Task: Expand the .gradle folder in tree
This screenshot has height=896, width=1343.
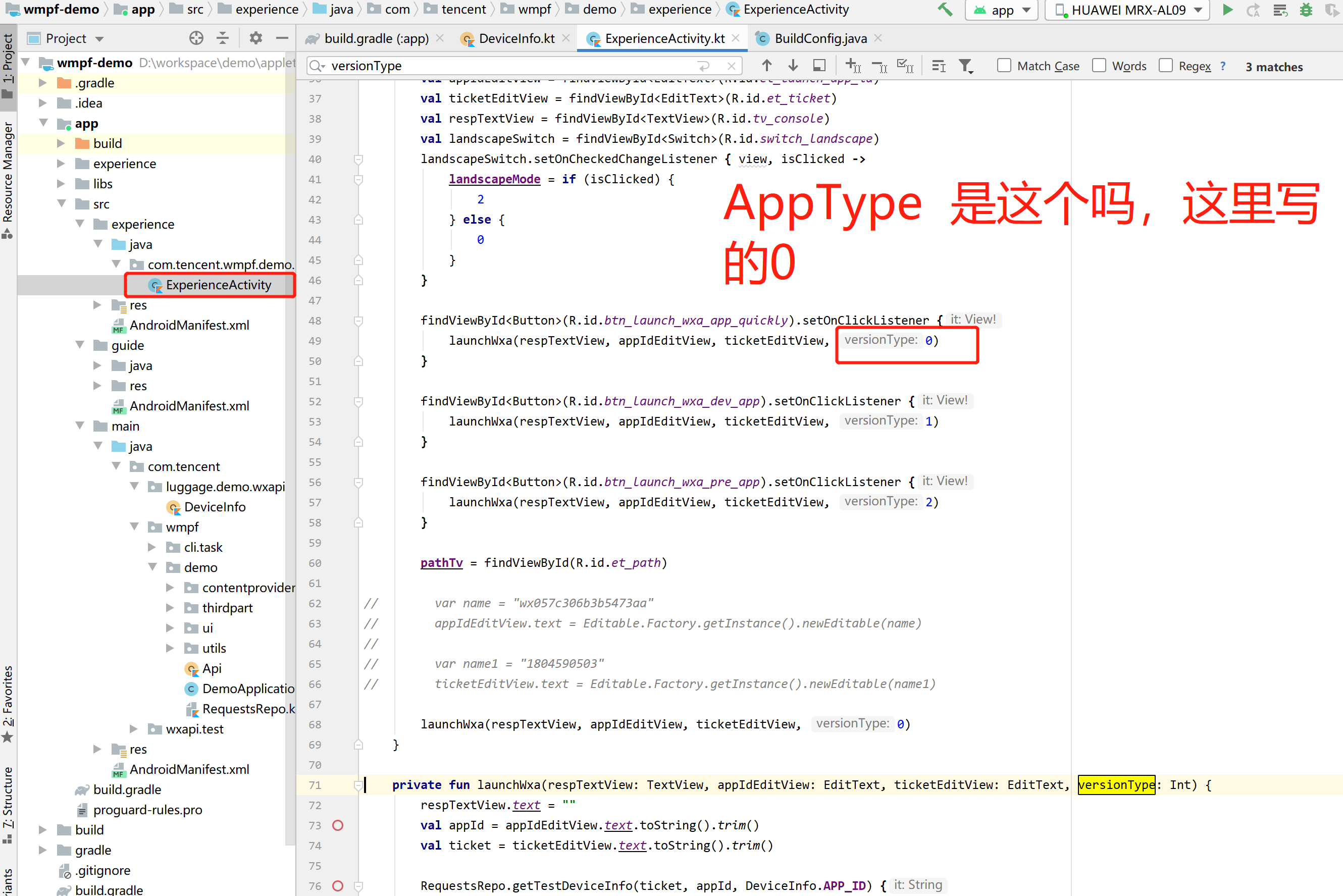Action: point(43,83)
